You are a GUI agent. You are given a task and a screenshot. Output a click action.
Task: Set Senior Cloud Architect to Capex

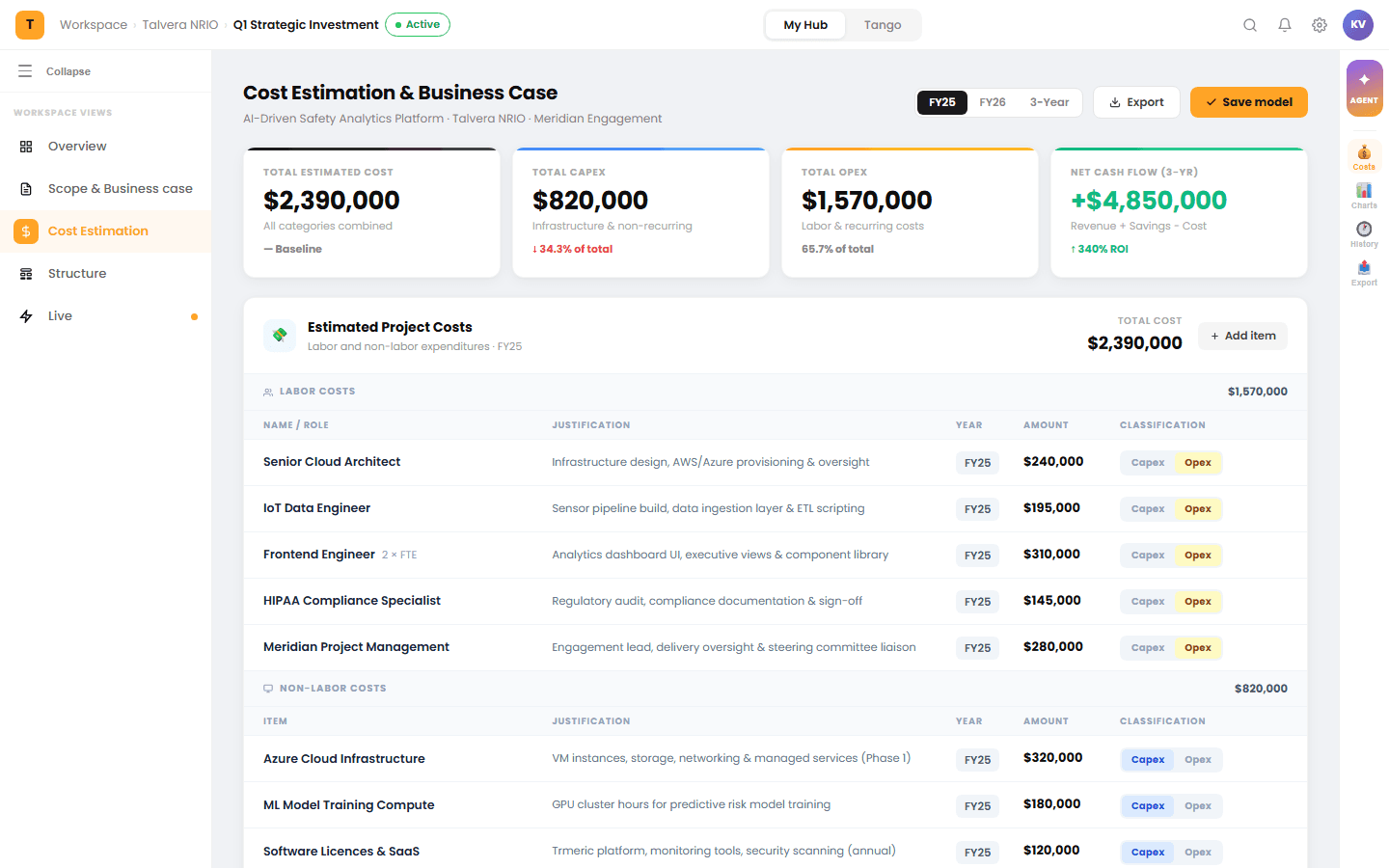1148,463
